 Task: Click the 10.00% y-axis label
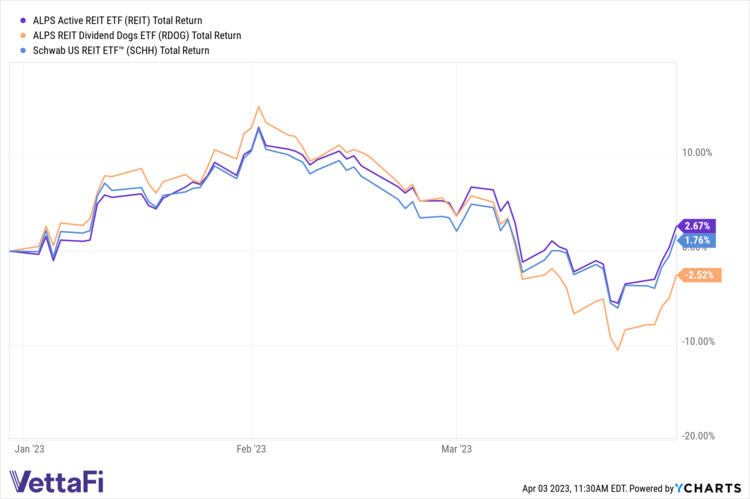click(697, 153)
